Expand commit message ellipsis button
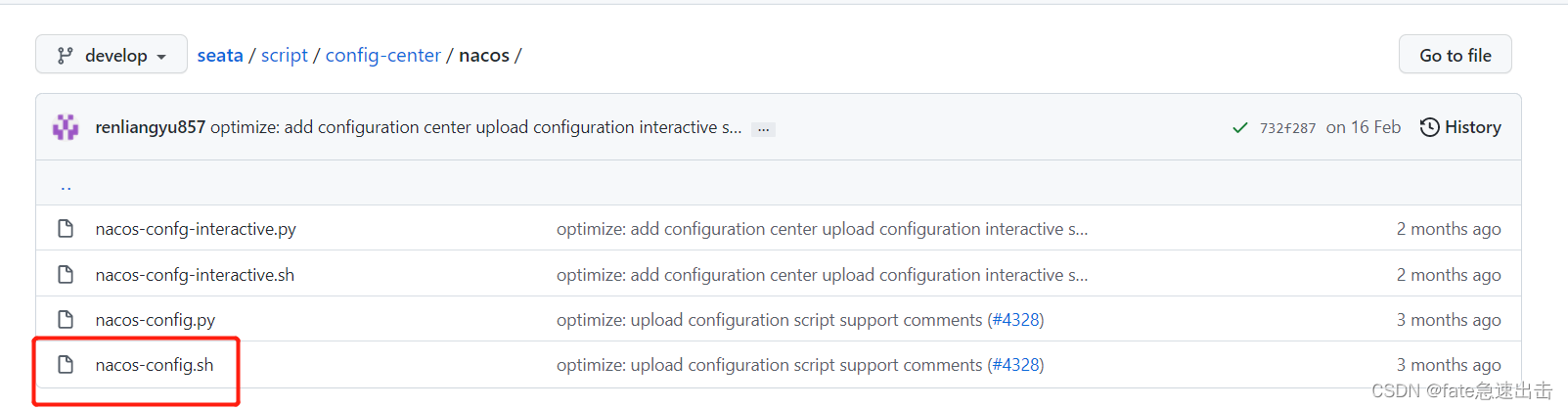1568x409 pixels. click(x=763, y=129)
